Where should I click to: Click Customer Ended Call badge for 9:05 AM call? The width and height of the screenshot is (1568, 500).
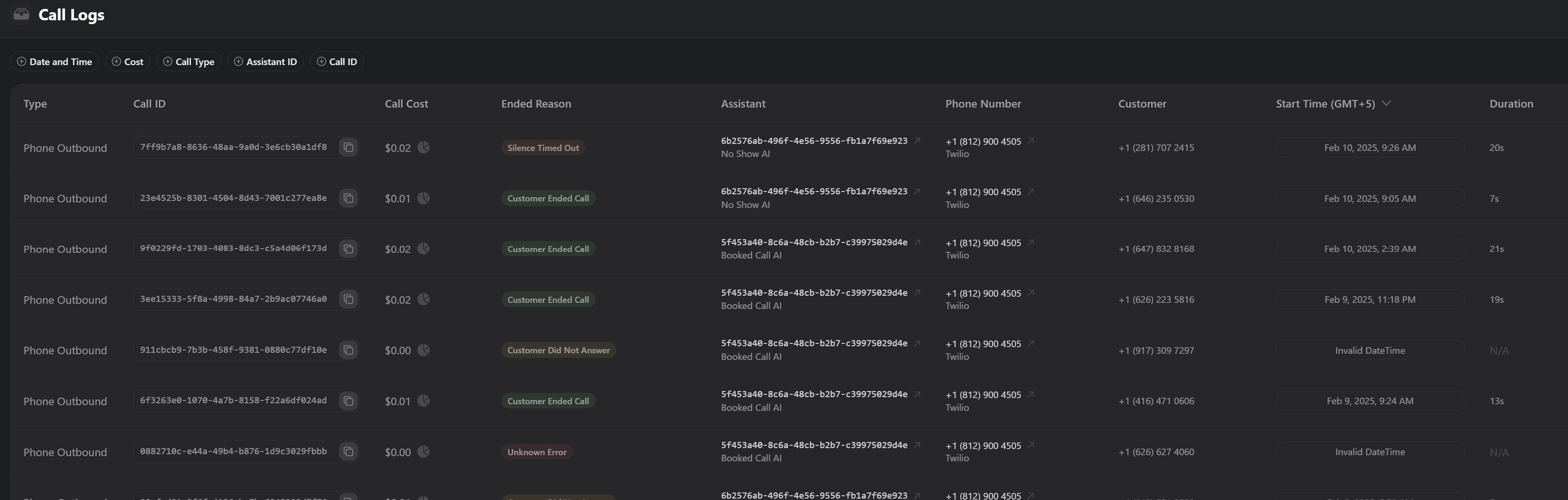click(548, 199)
